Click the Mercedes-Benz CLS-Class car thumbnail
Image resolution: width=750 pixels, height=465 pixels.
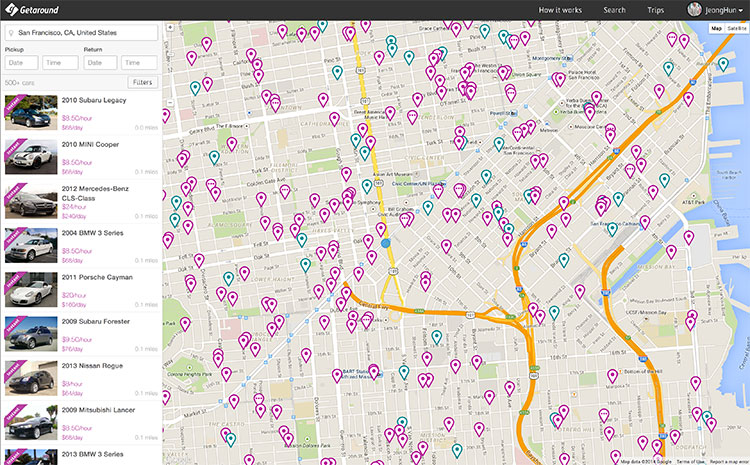coord(31,201)
